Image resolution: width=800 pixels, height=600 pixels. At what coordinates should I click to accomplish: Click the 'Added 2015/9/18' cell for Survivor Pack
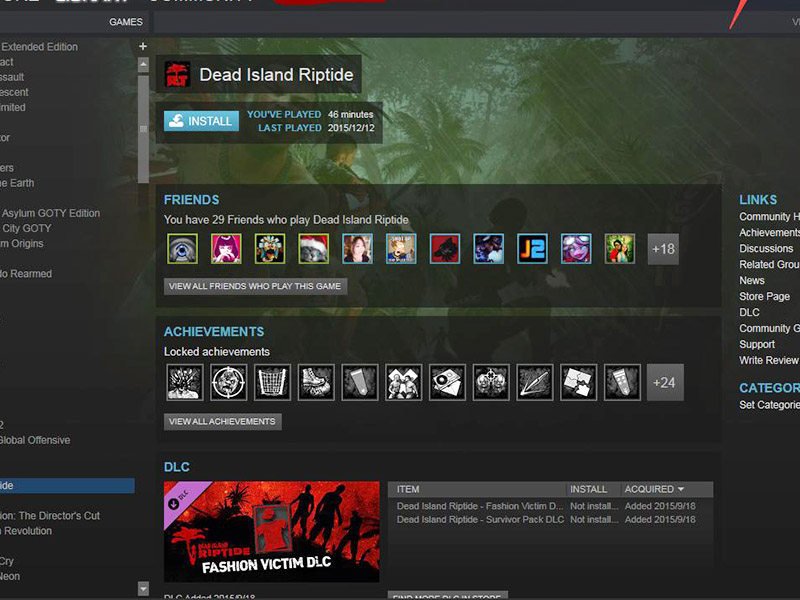(660, 519)
